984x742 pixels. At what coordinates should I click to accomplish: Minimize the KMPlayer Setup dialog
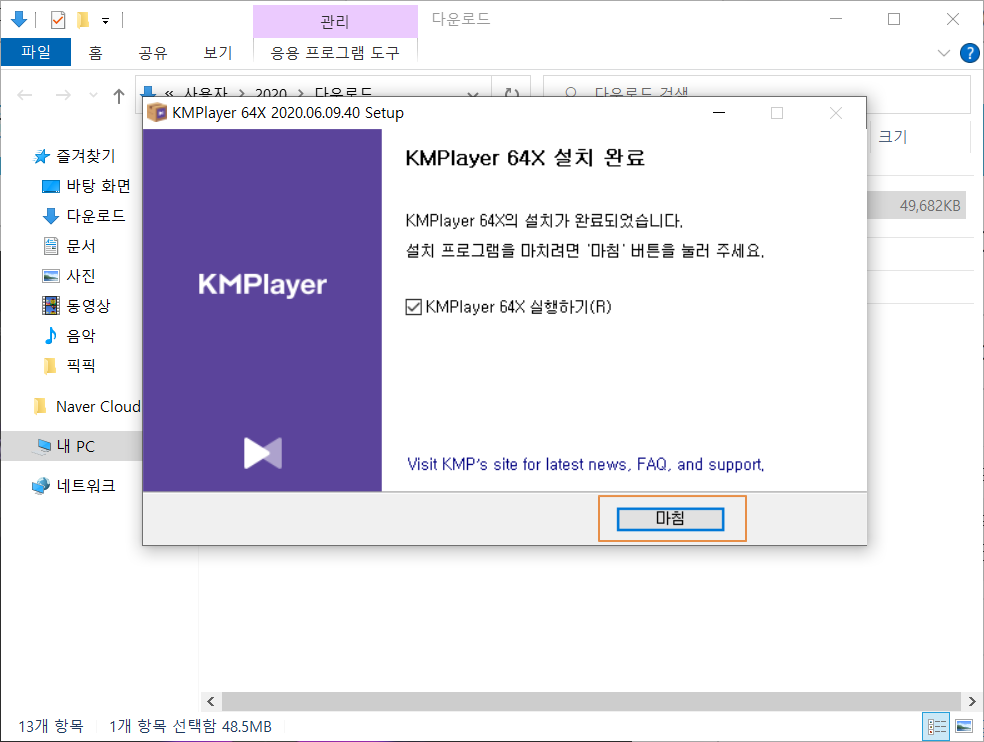click(719, 113)
